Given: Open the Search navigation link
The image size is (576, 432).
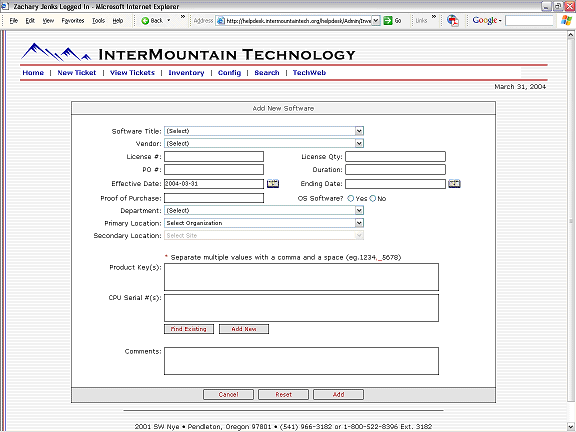Looking at the screenshot, I should point(267,73).
